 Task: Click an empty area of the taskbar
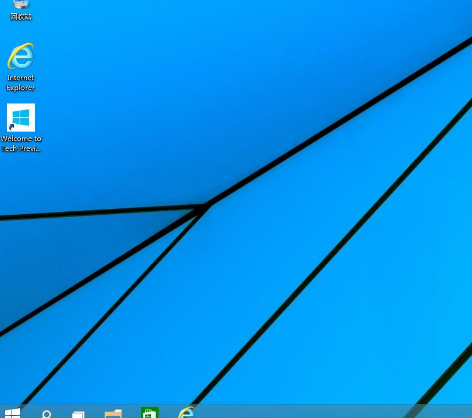(x=300, y=413)
